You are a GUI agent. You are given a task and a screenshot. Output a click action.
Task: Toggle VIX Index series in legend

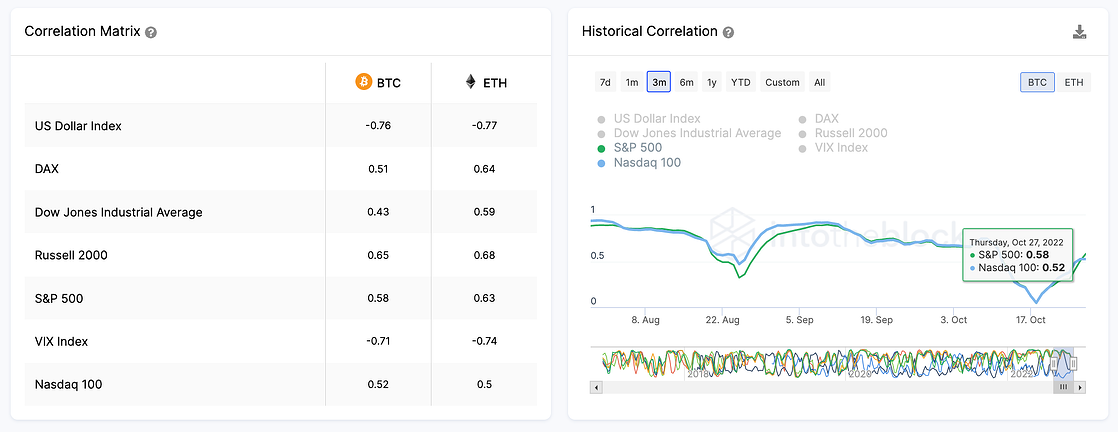833,148
